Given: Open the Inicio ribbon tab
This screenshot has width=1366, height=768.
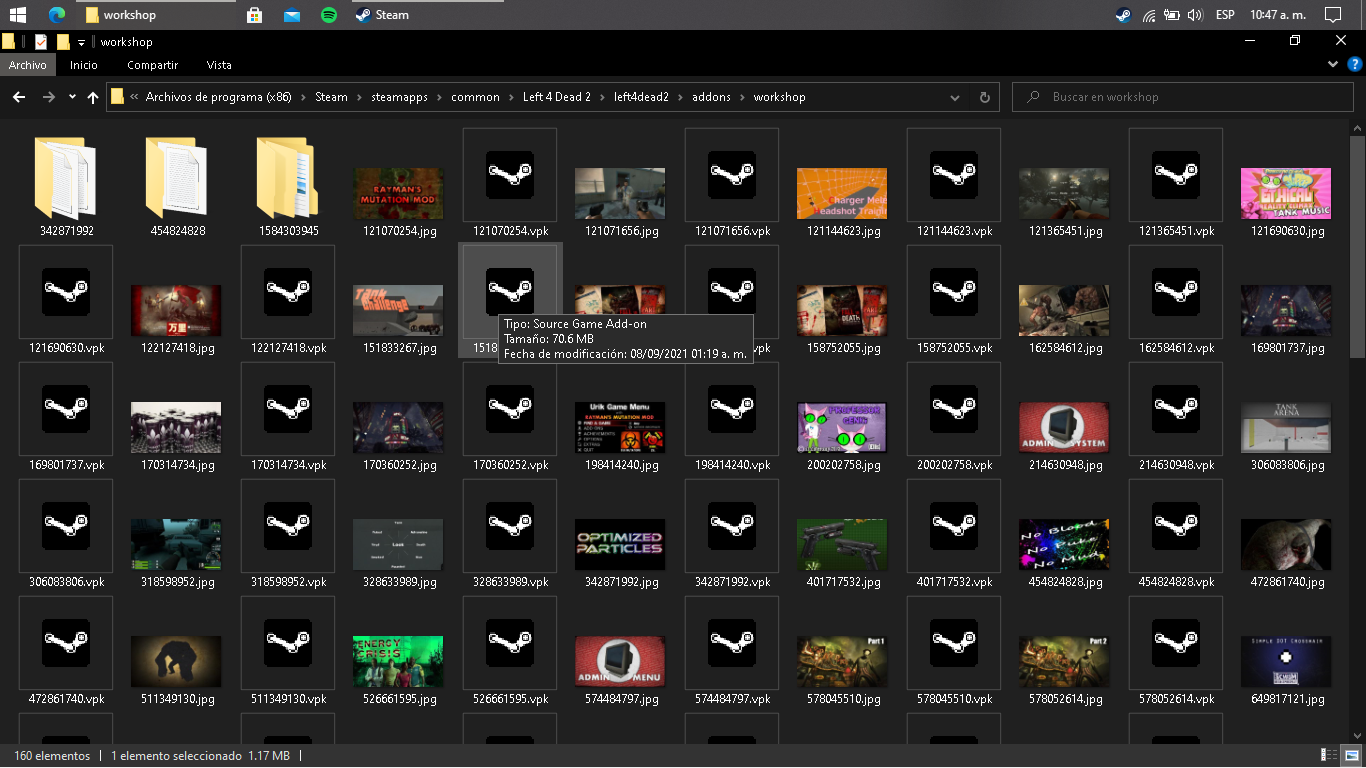Looking at the screenshot, I should tap(84, 65).
